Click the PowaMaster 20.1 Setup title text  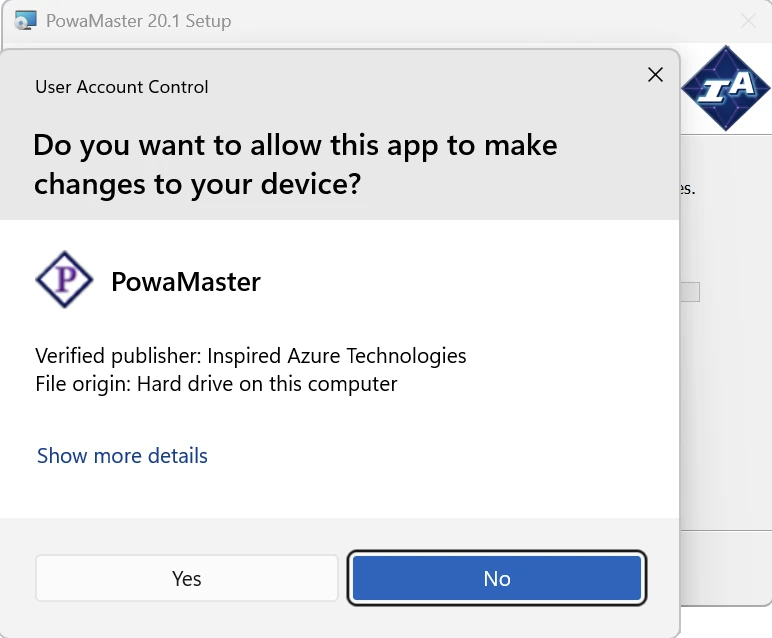[138, 21]
